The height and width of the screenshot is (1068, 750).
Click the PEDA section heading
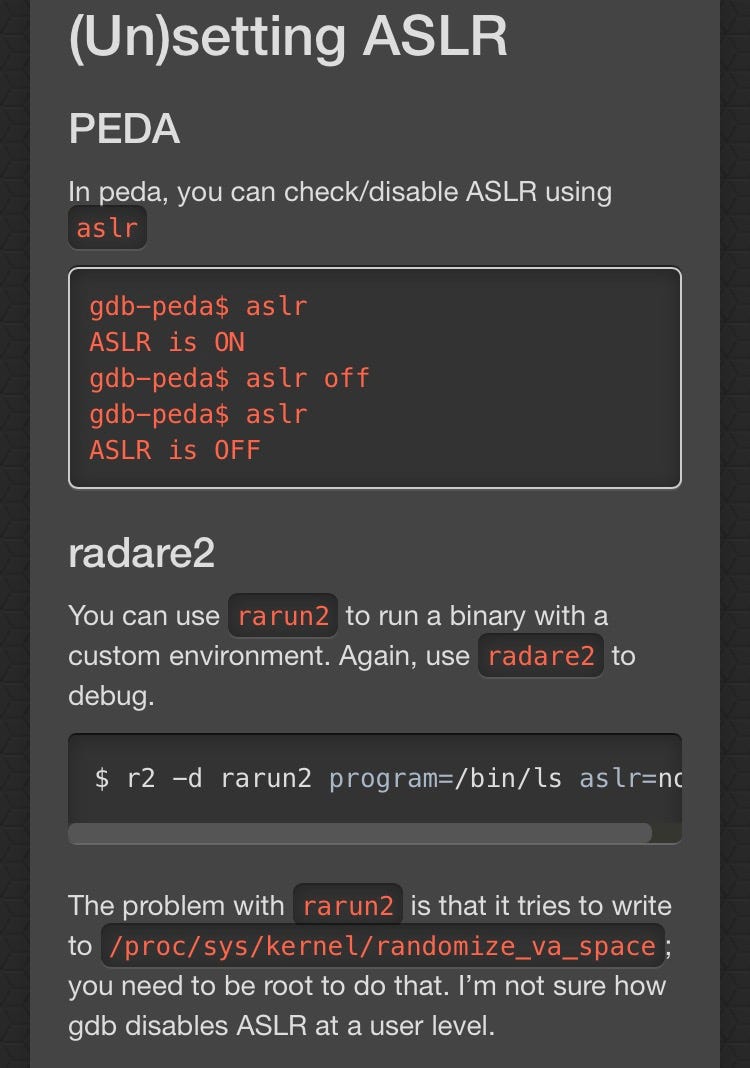tap(124, 130)
